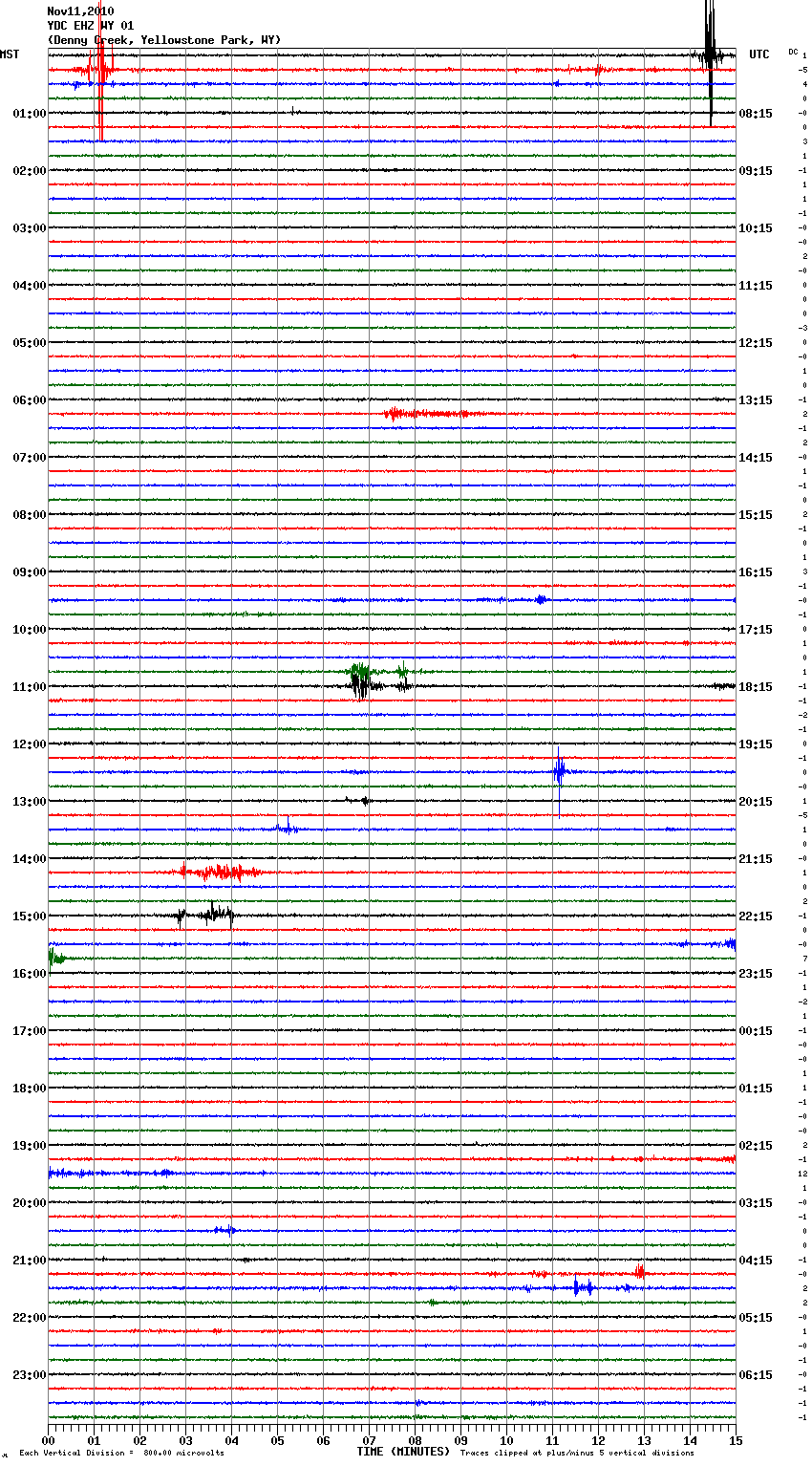
Task: Click the 18:15 UTC time label
Action: (x=756, y=687)
